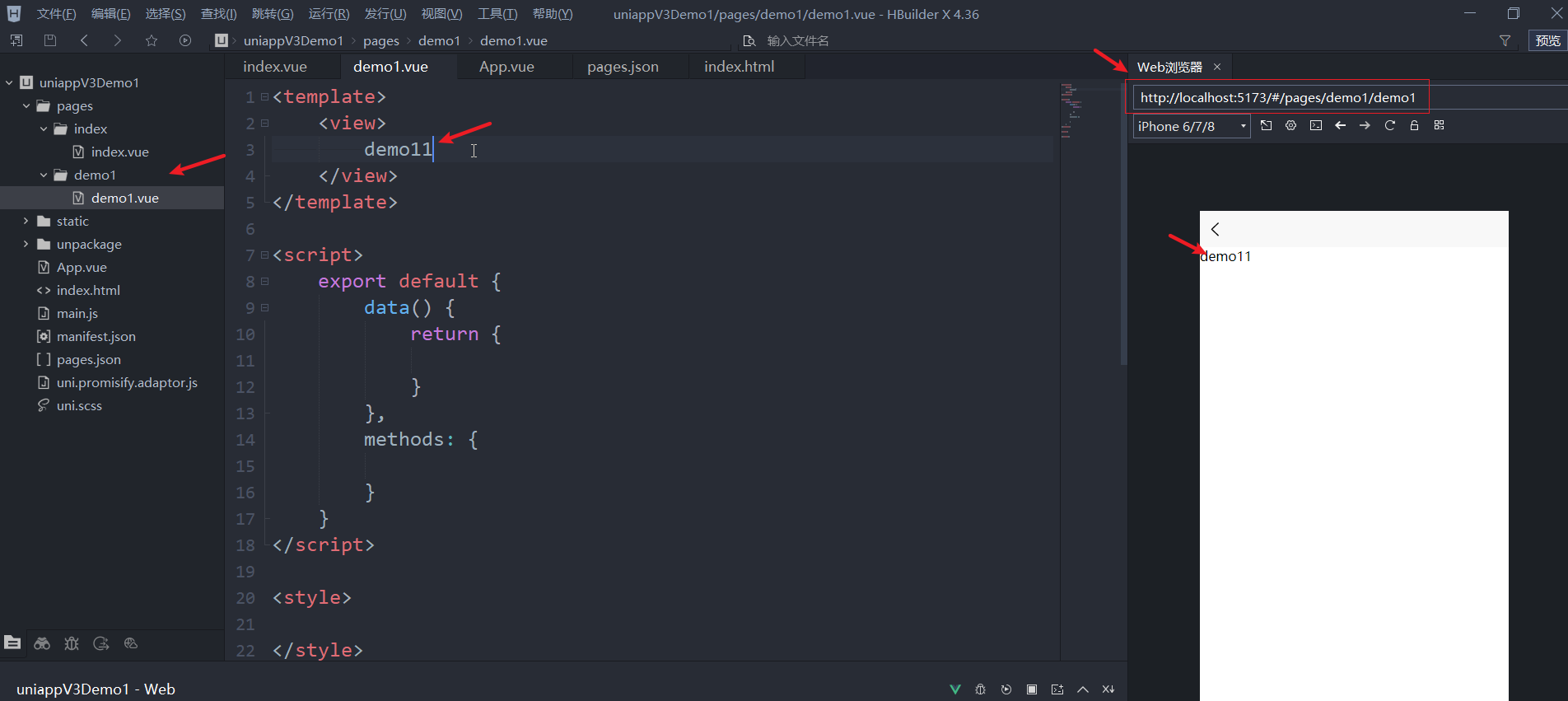
Task: Click the save file toolbar icon
Action: pos(50,40)
